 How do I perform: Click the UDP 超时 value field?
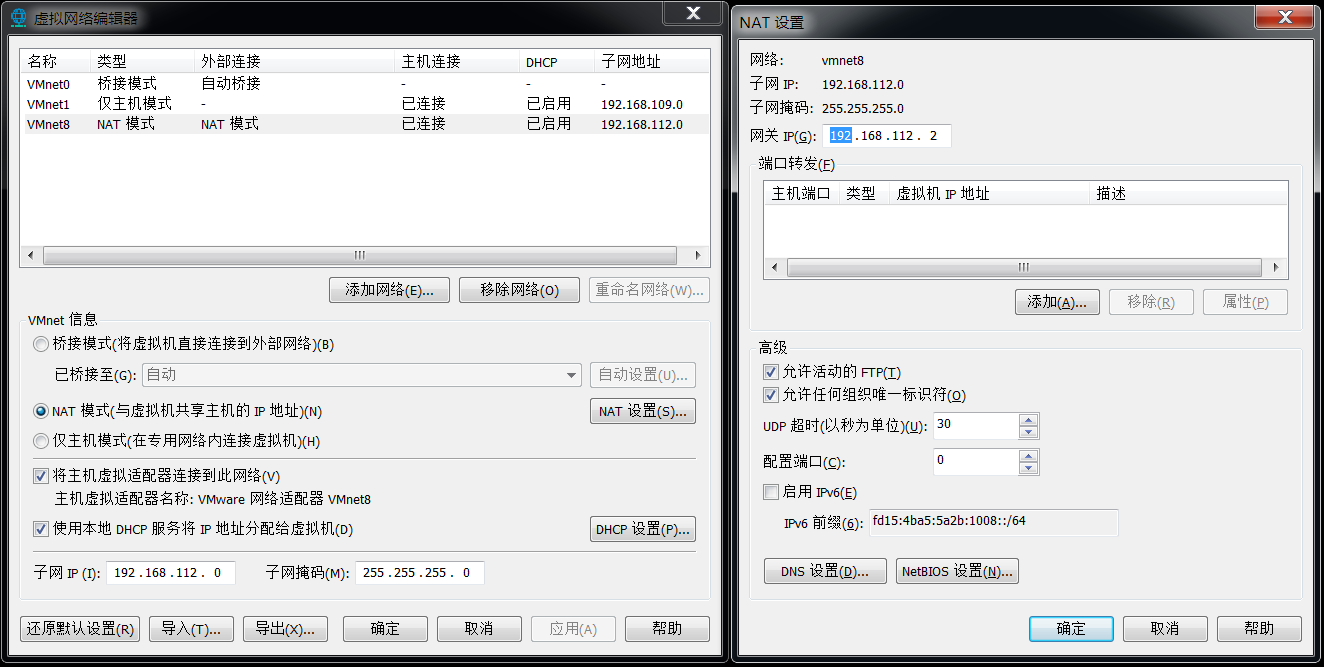coord(976,426)
